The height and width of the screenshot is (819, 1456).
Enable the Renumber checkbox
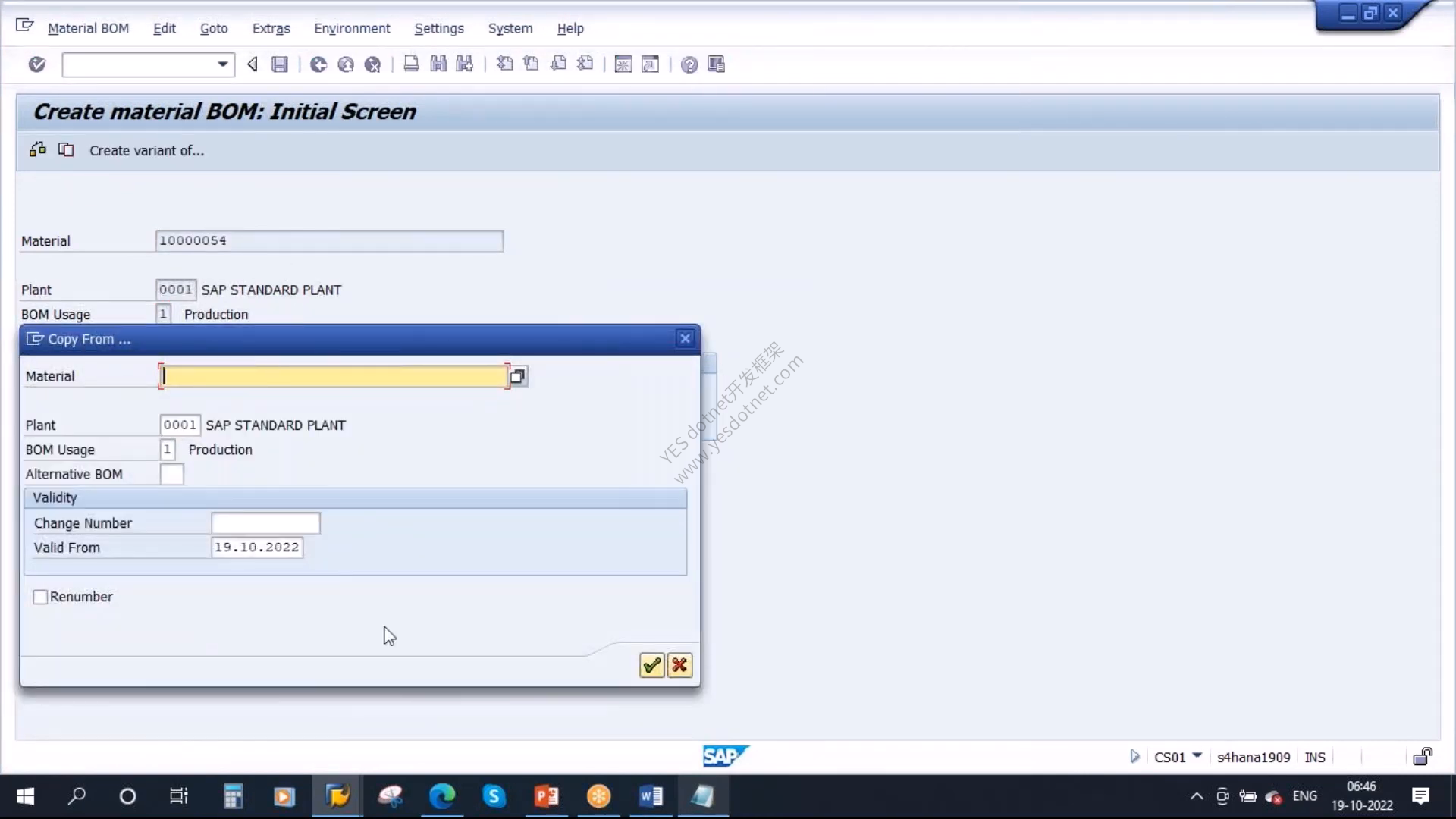pyautogui.click(x=40, y=597)
